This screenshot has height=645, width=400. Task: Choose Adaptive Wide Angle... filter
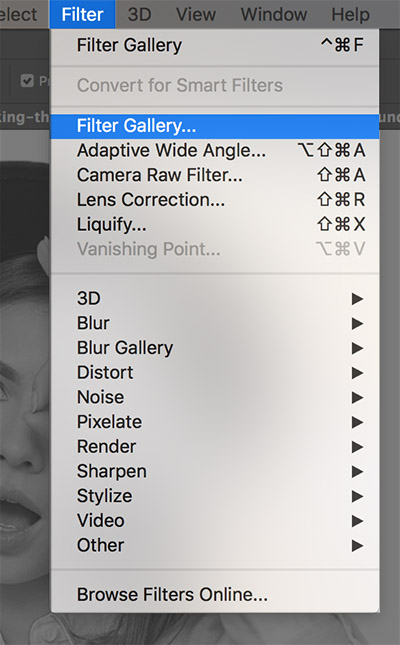214,151
